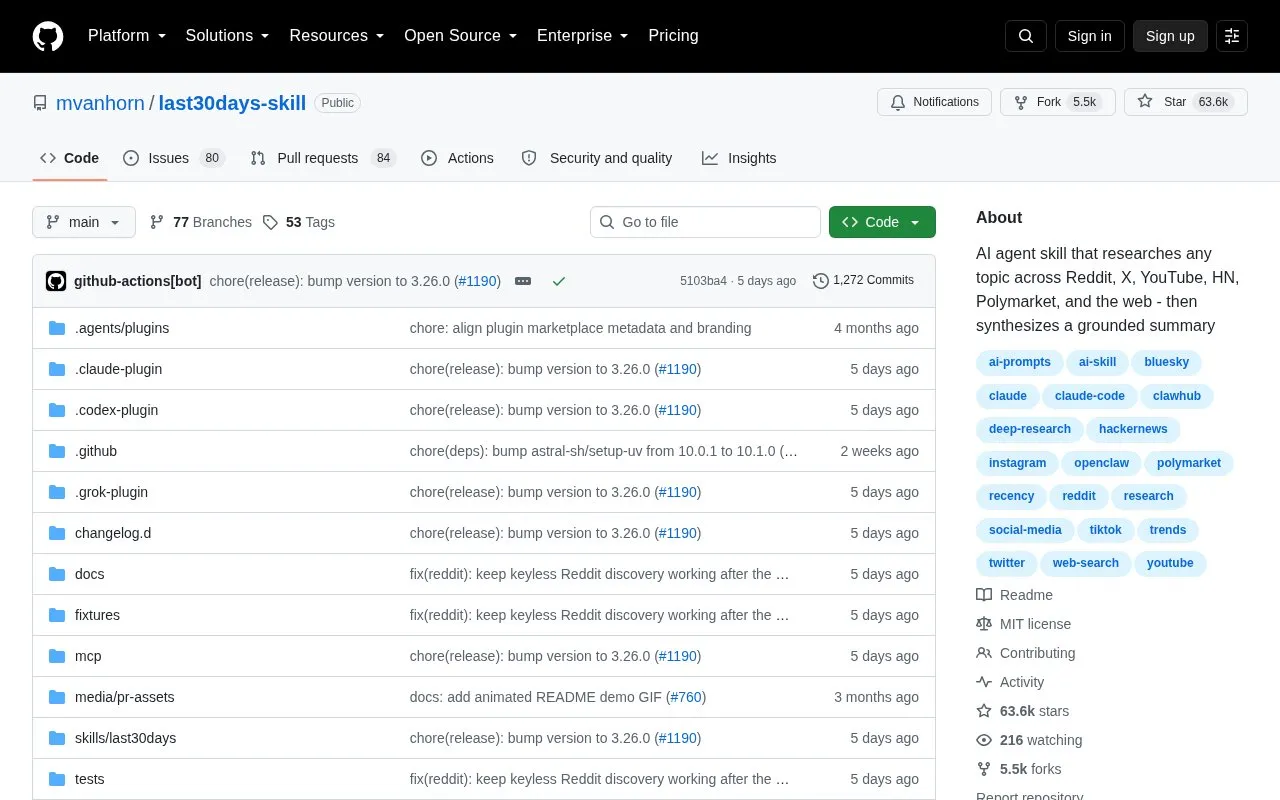This screenshot has height=800, width=1280.
Task: Click the star icon next to 63.6k stars
Action: [x=984, y=711]
